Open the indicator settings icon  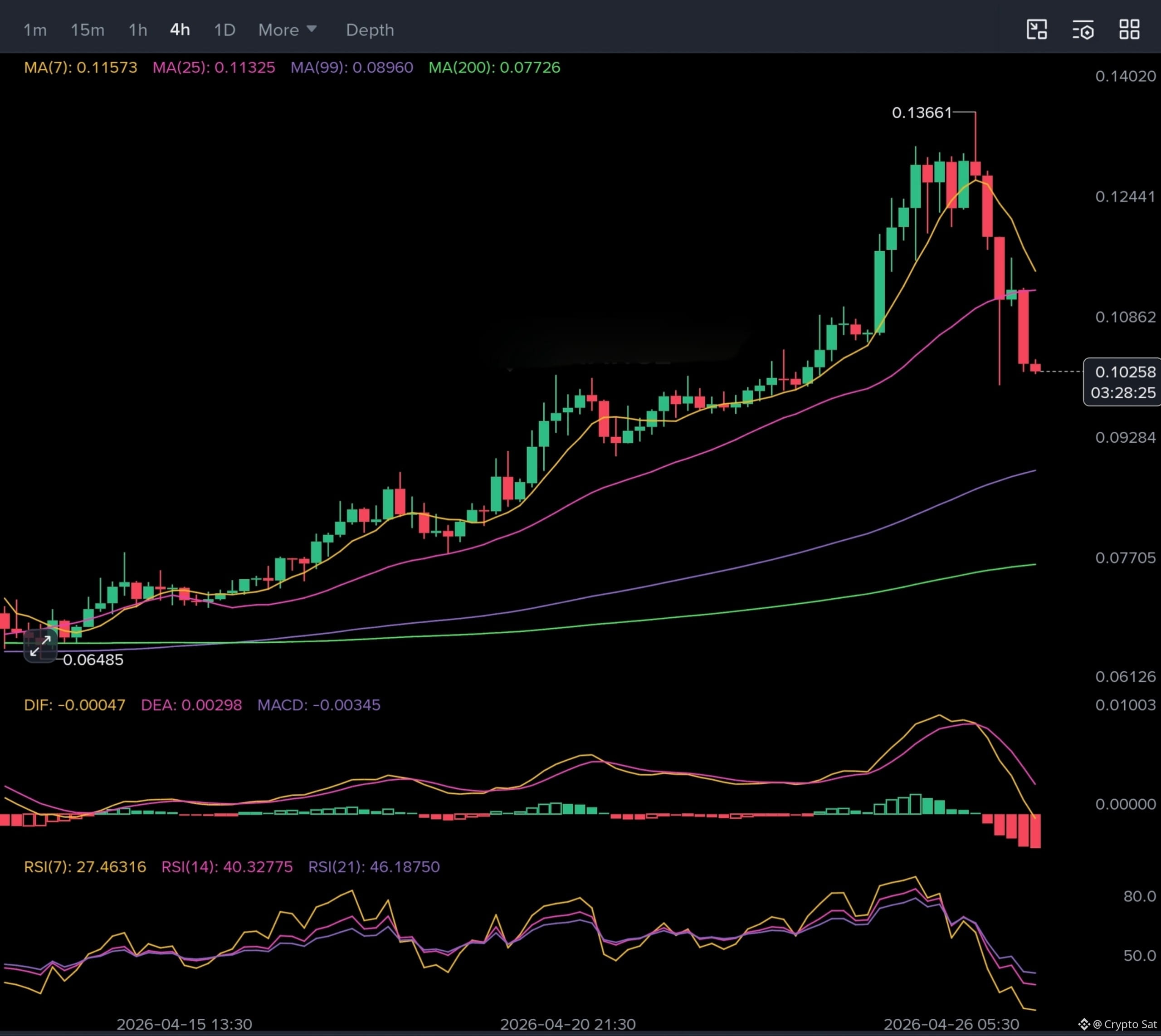pyautogui.click(x=1083, y=29)
